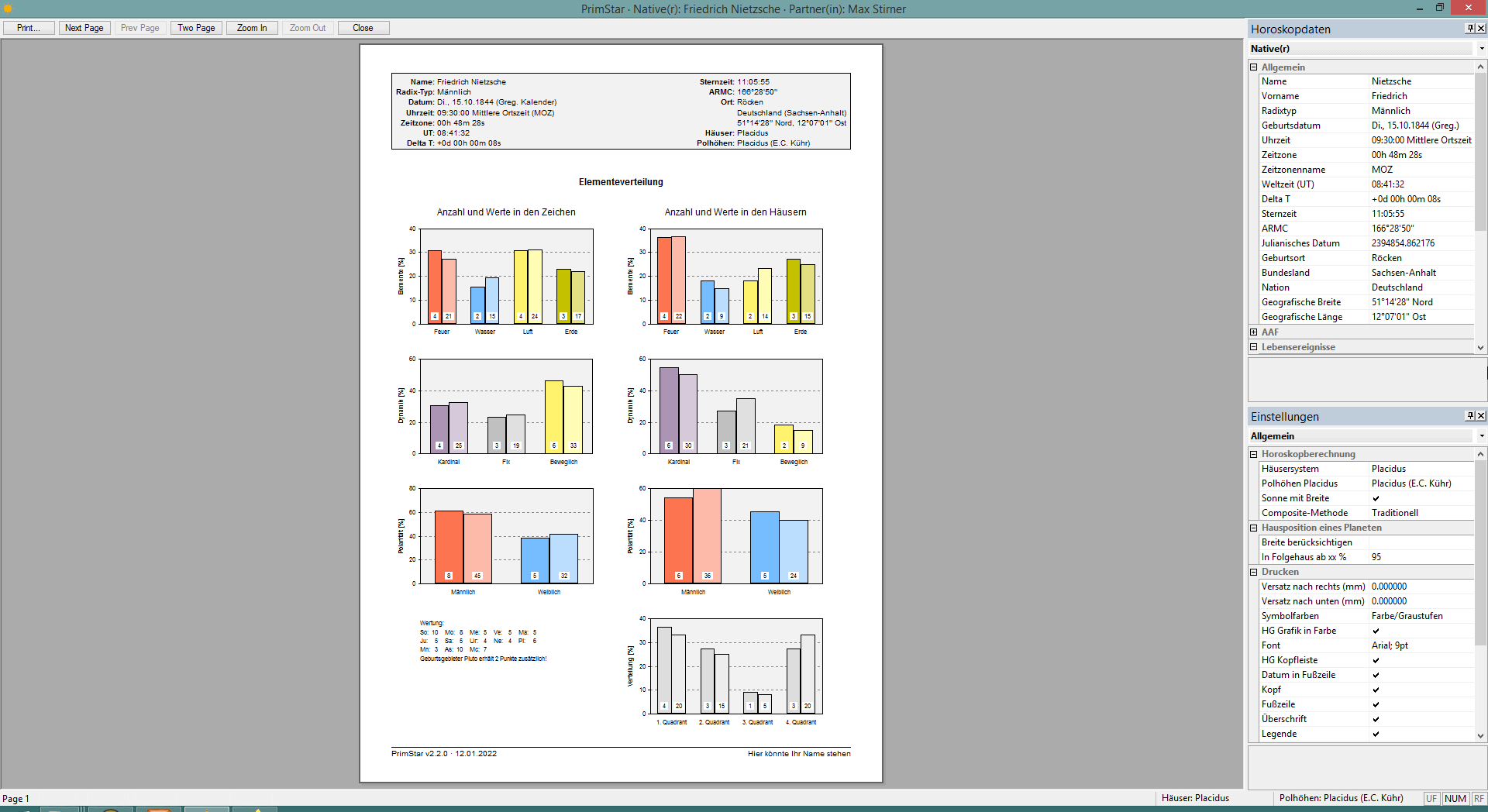
Task: Open the Allgemein dropdown in Einstellungen
Action: [1482, 436]
